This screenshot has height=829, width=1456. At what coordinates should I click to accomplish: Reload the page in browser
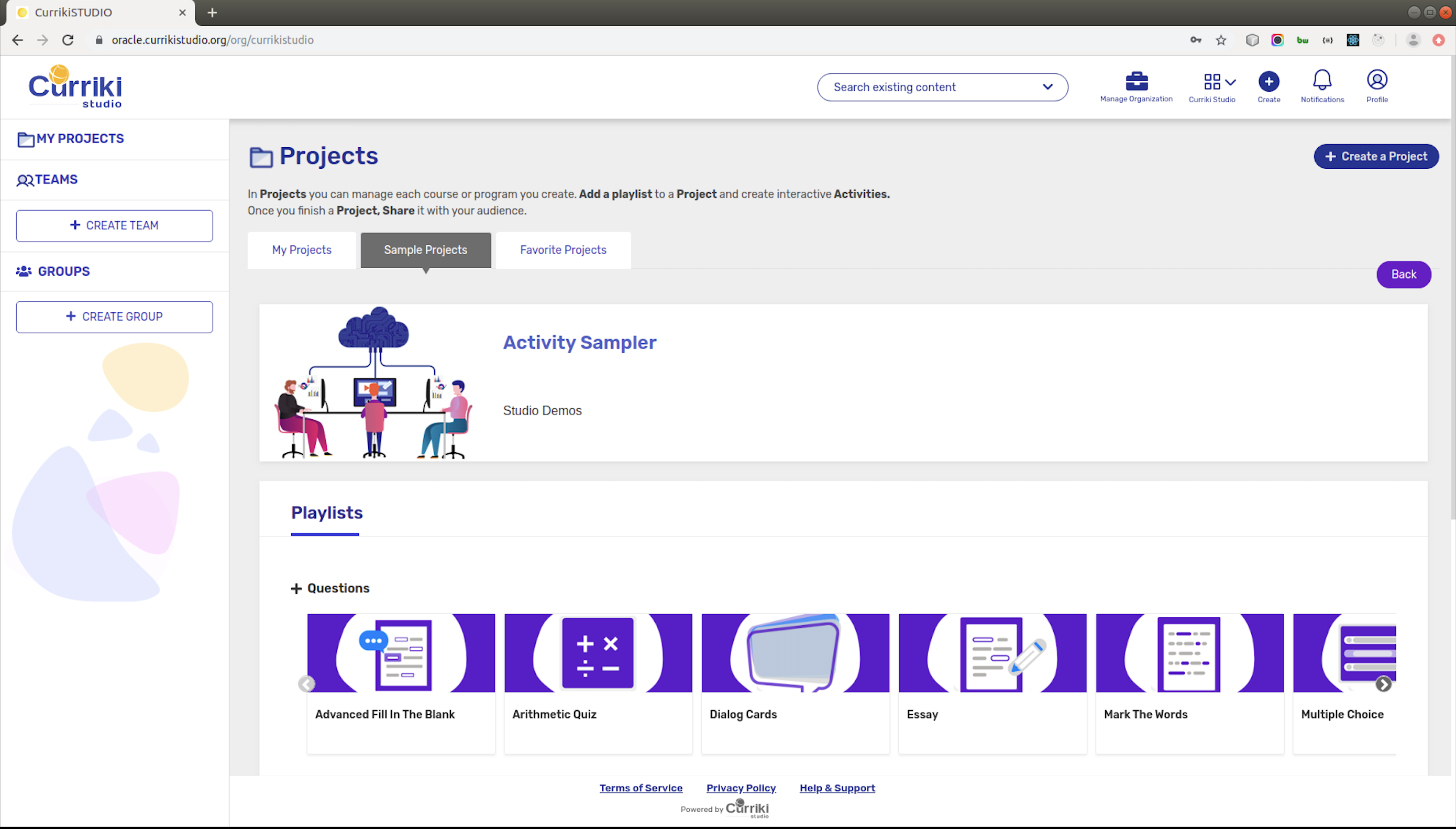68,40
